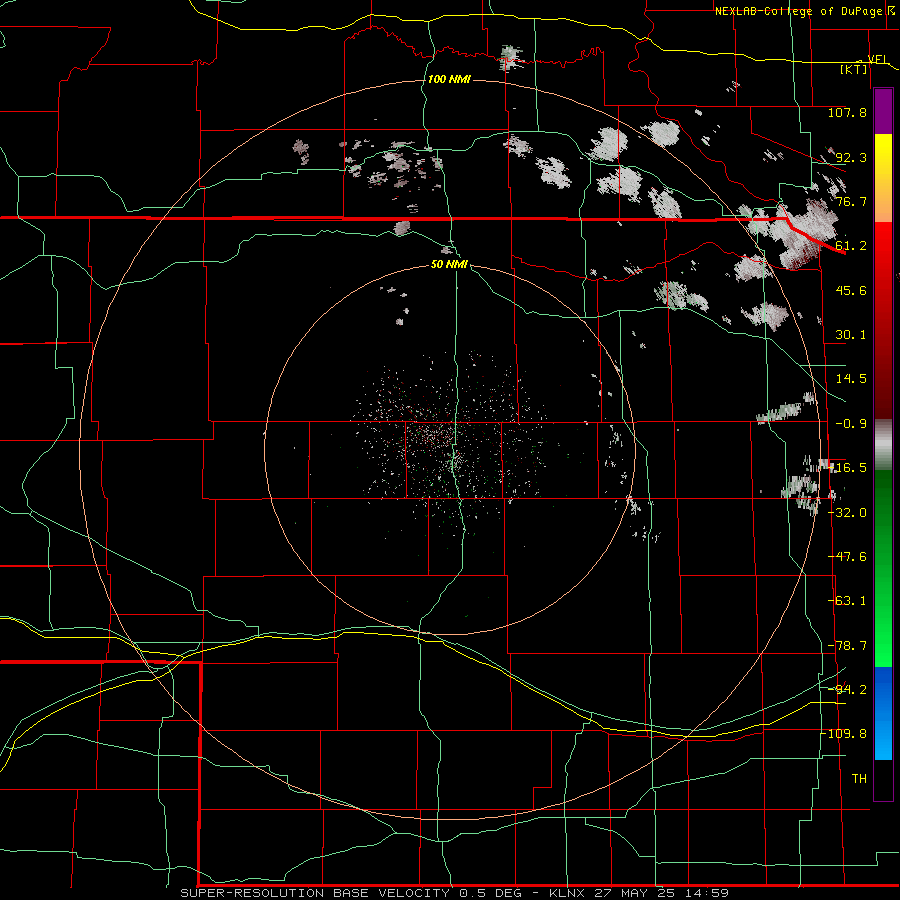Pick the purple segment of the color bar
Image resolution: width=900 pixels, height=900 pixels.
pos(883,111)
